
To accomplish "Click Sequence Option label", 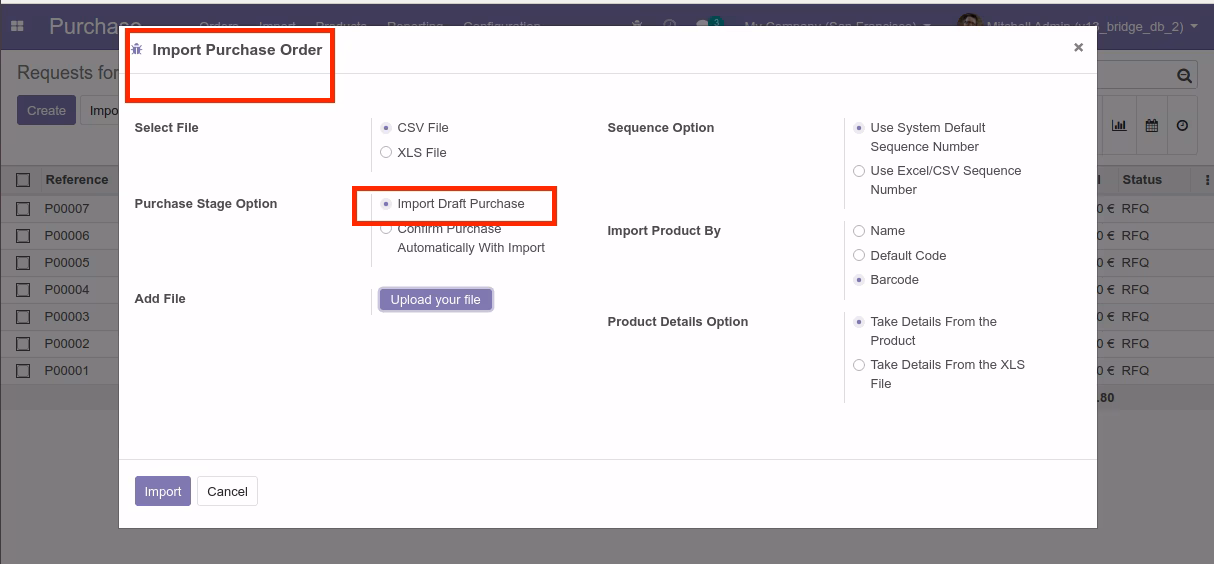I will pyautogui.click(x=661, y=128).
